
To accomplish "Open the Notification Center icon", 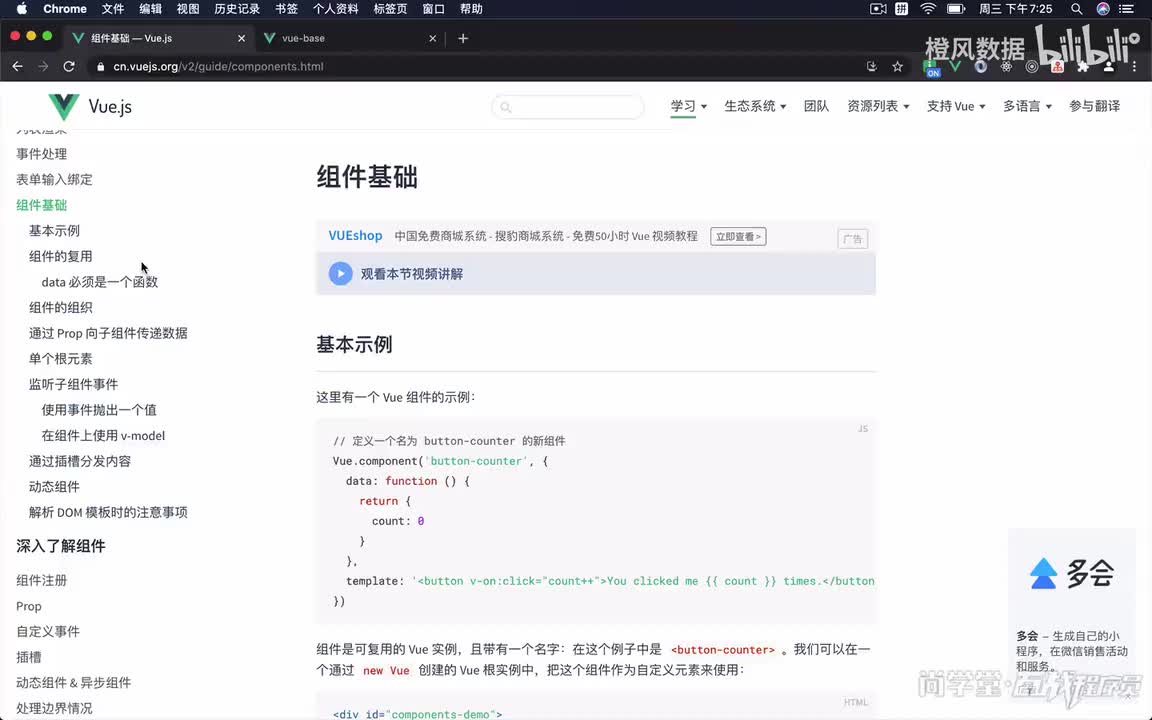I will tap(1126, 9).
